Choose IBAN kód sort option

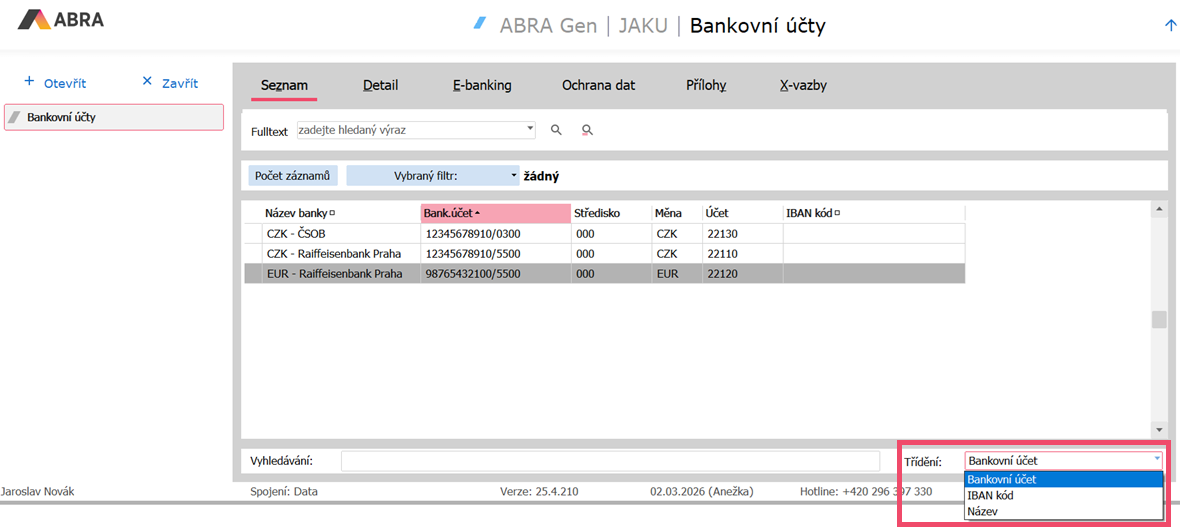(1064, 496)
